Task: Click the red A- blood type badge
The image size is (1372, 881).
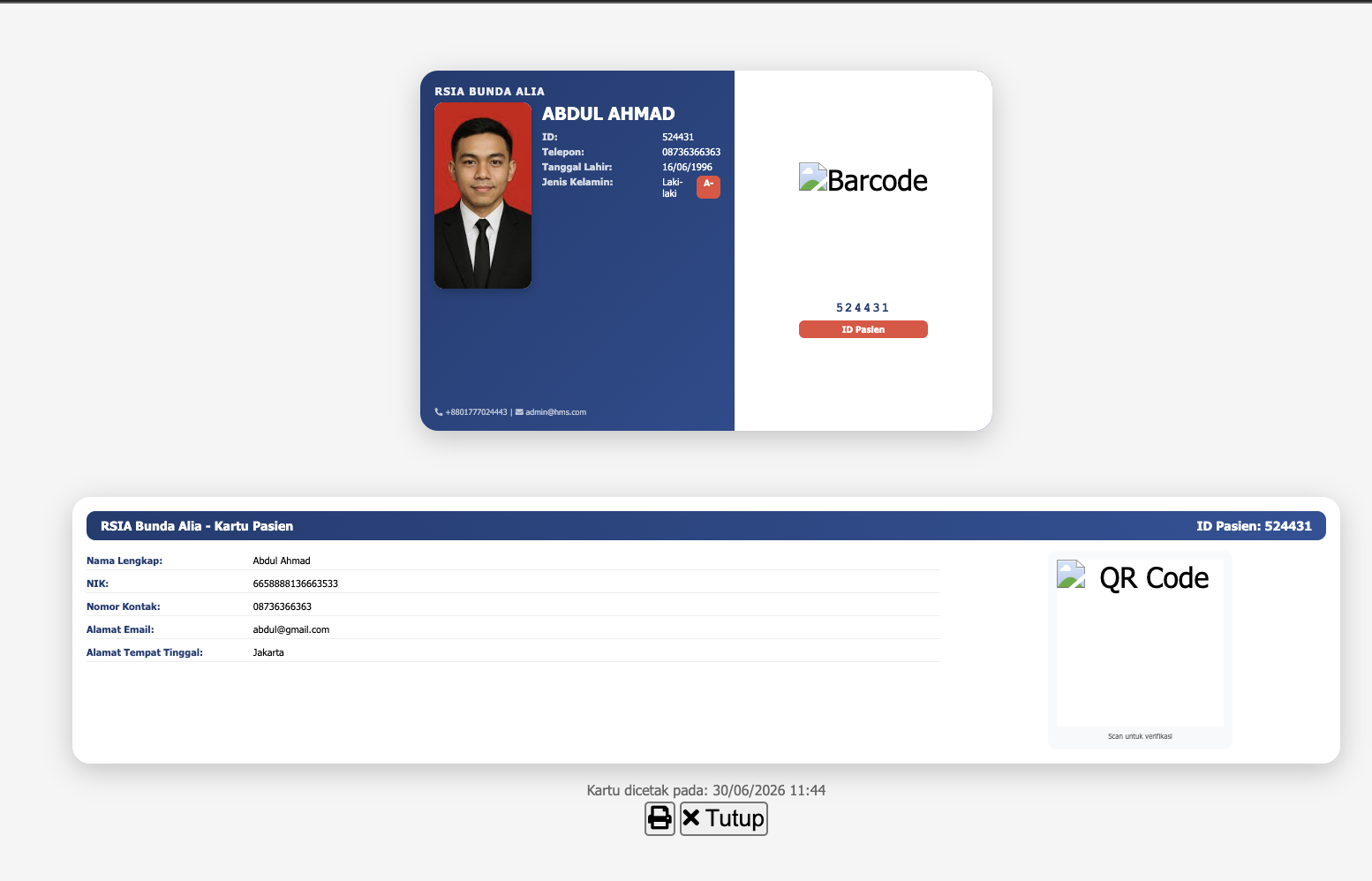Action: (x=708, y=187)
